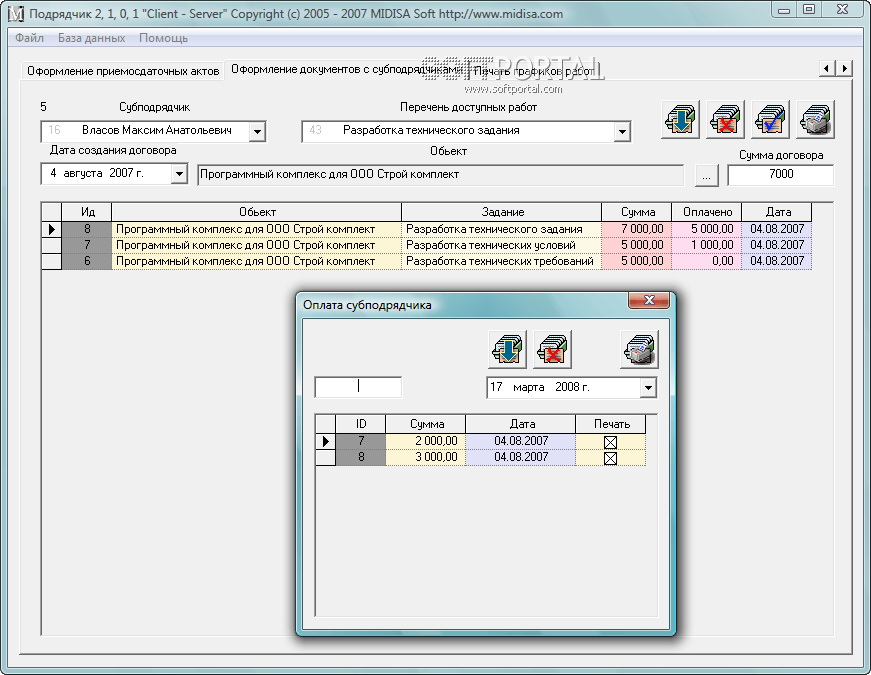Click the row selector of payment row 8
The image size is (871, 675).
pyautogui.click(x=326, y=457)
